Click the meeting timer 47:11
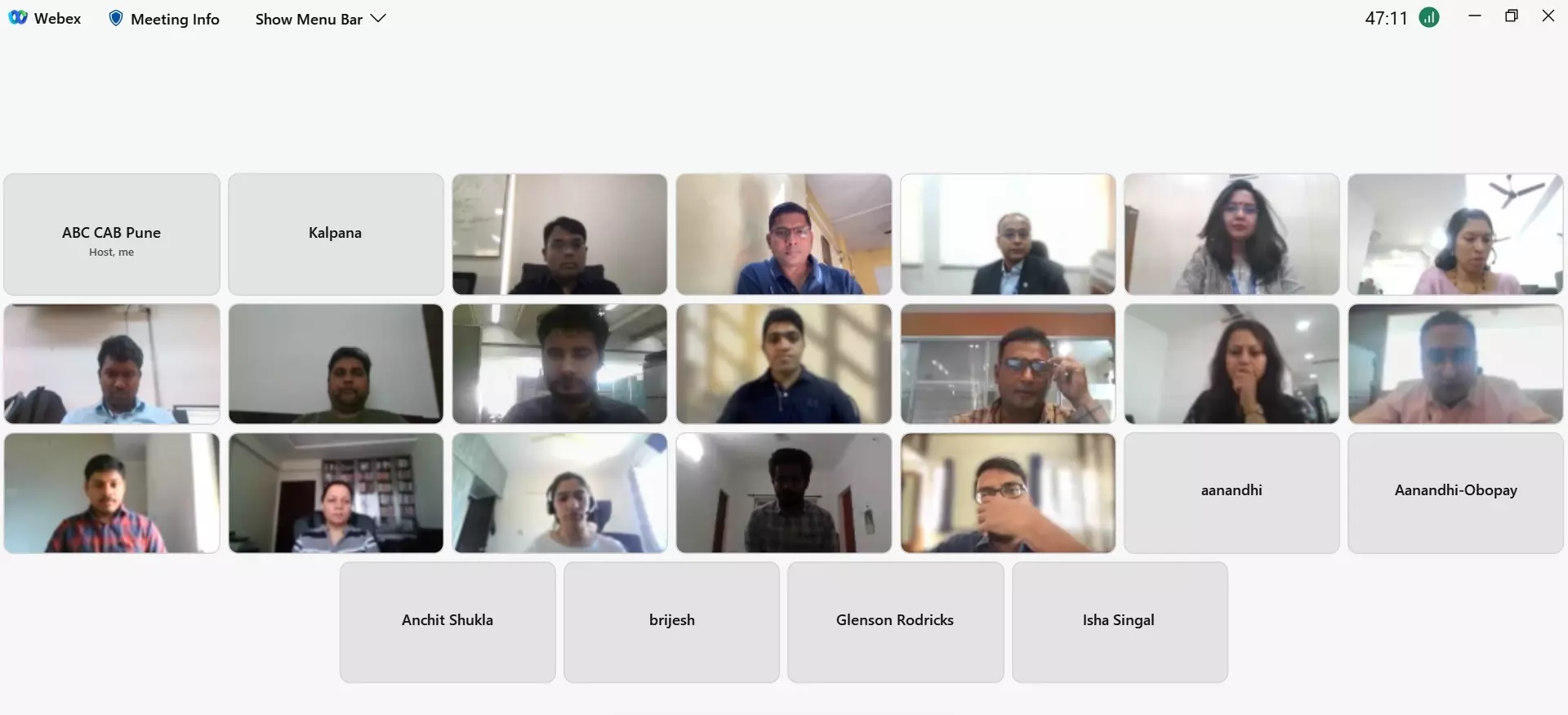The image size is (1568, 715). coord(1386,18)
